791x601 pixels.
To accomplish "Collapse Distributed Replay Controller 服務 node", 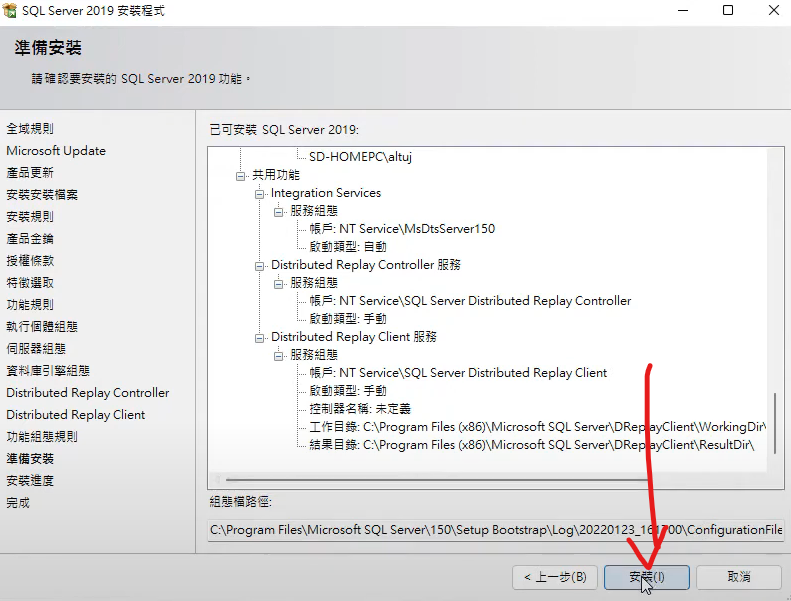I will pyautogui.click(x=259, y=266).
